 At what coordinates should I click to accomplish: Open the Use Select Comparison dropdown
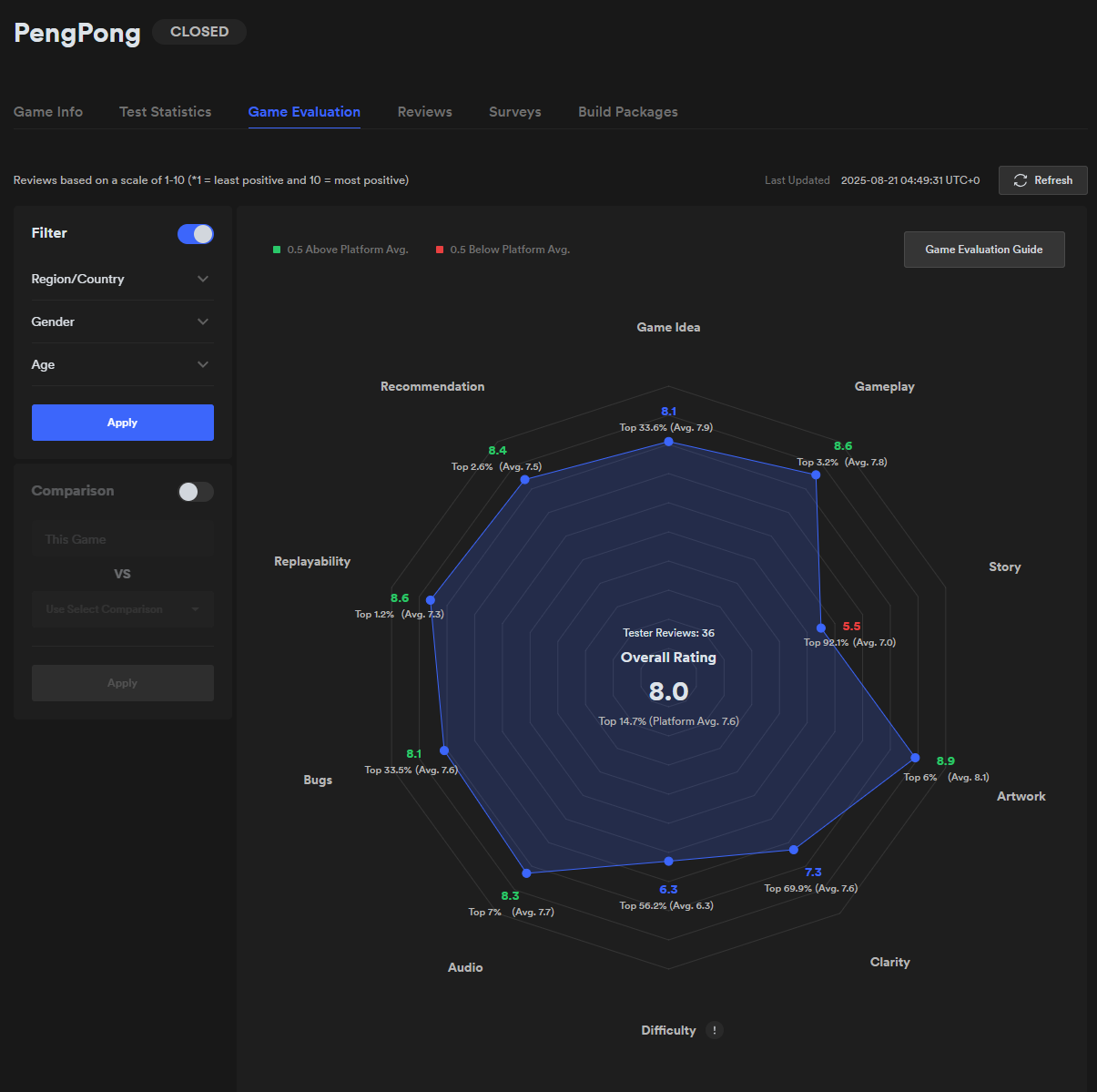(122, 609)
